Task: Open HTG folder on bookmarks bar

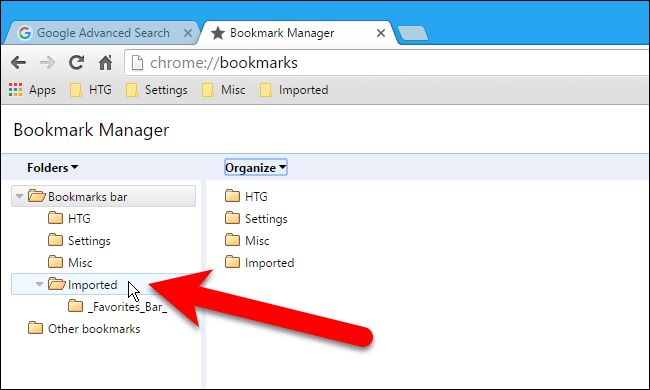Action: pos(91,90)
